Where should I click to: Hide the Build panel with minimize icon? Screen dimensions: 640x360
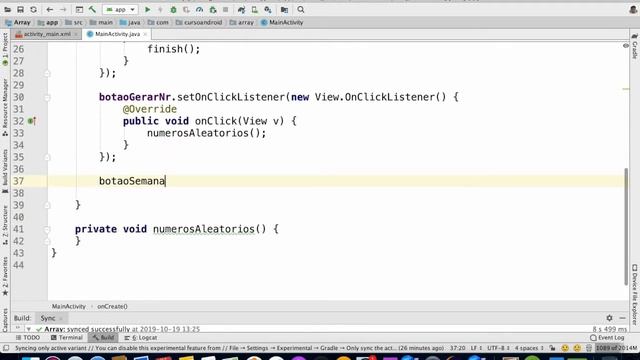point(622,318)
